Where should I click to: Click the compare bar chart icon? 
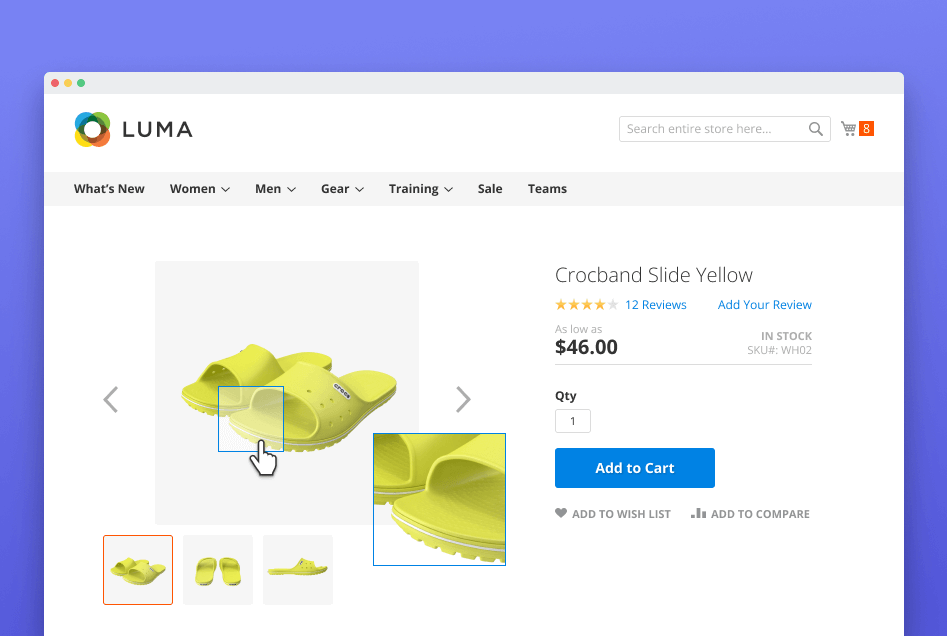coord(695,514)
